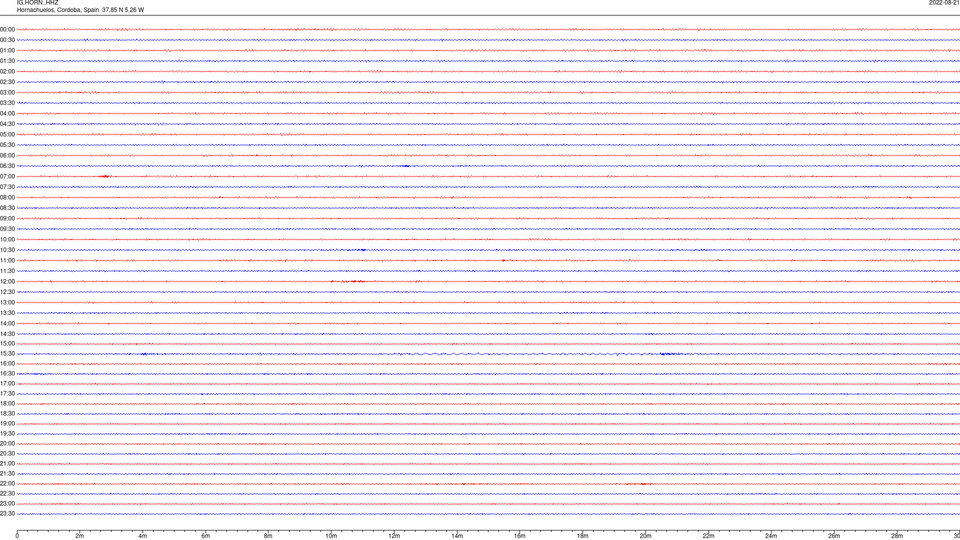The image size is (960, 540).
Task: Select the 19:00 trace time label
Action: point(7,424)
